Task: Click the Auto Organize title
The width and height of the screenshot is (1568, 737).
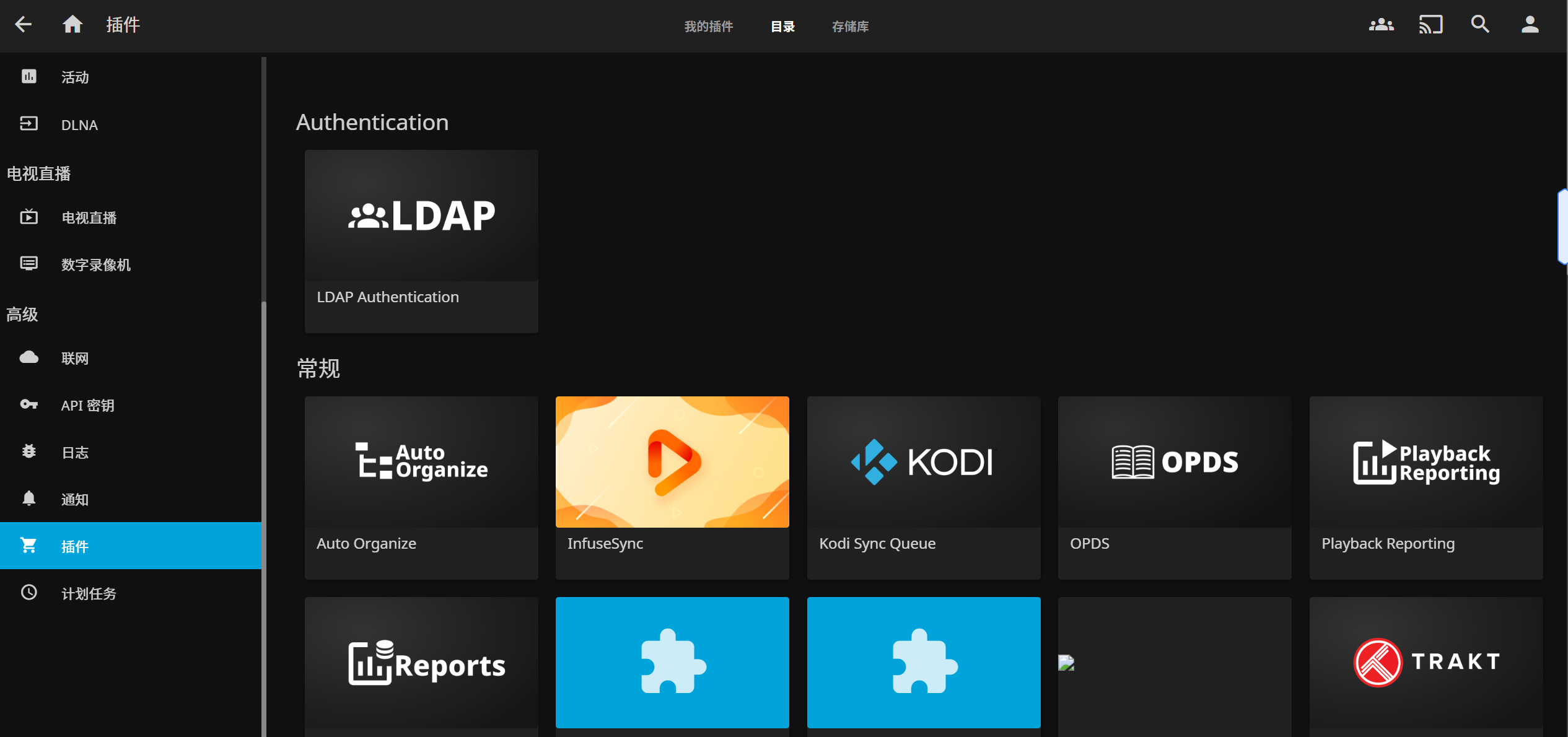Action: tap(366, 544)
